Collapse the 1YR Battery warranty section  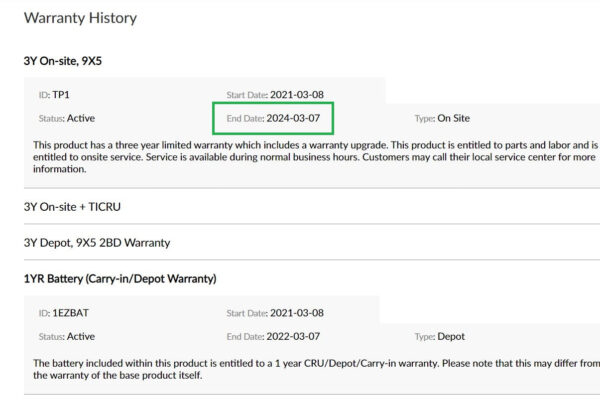pos(120,279)
